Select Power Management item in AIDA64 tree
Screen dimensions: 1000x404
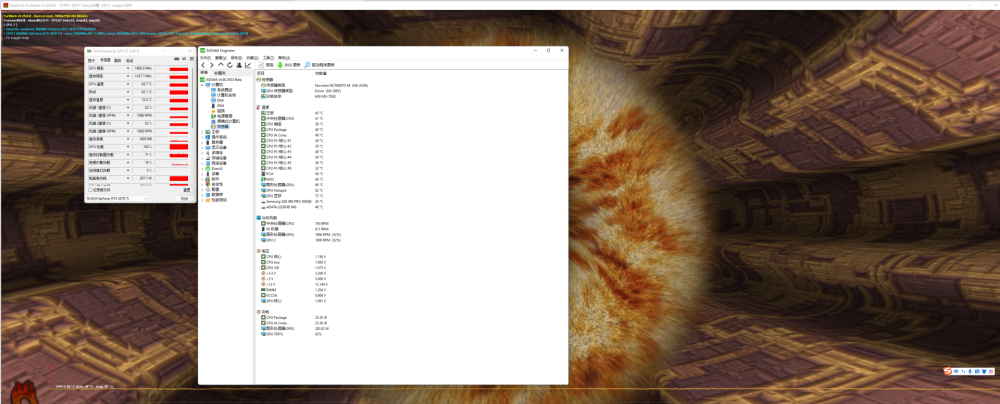point(222,116)
